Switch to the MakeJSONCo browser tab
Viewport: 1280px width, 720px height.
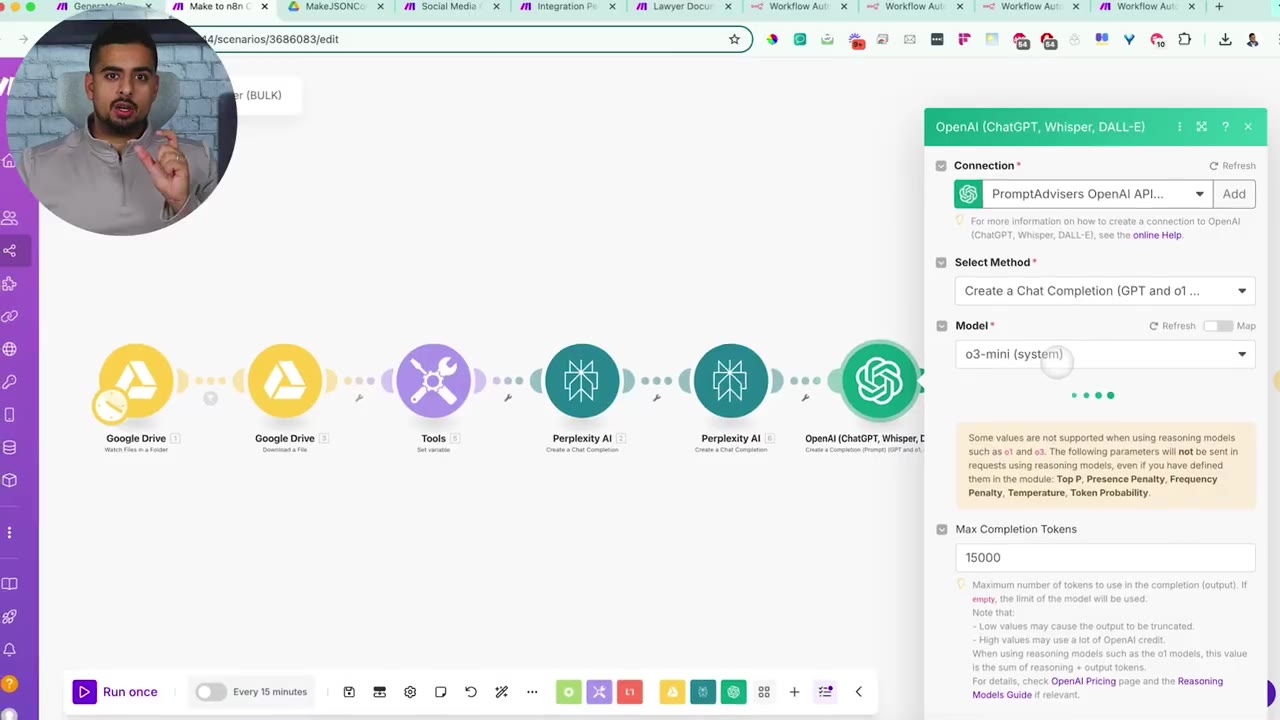point(336,7)
